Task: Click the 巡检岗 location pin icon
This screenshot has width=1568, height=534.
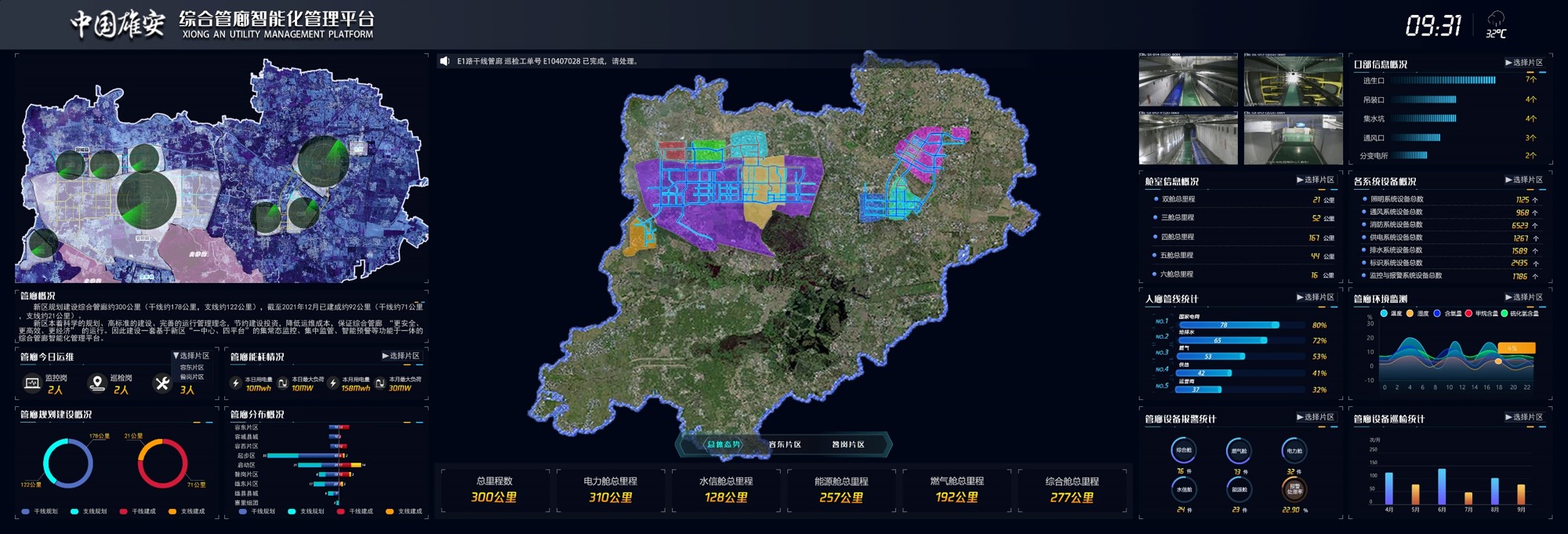Action: tap(97, 383)
